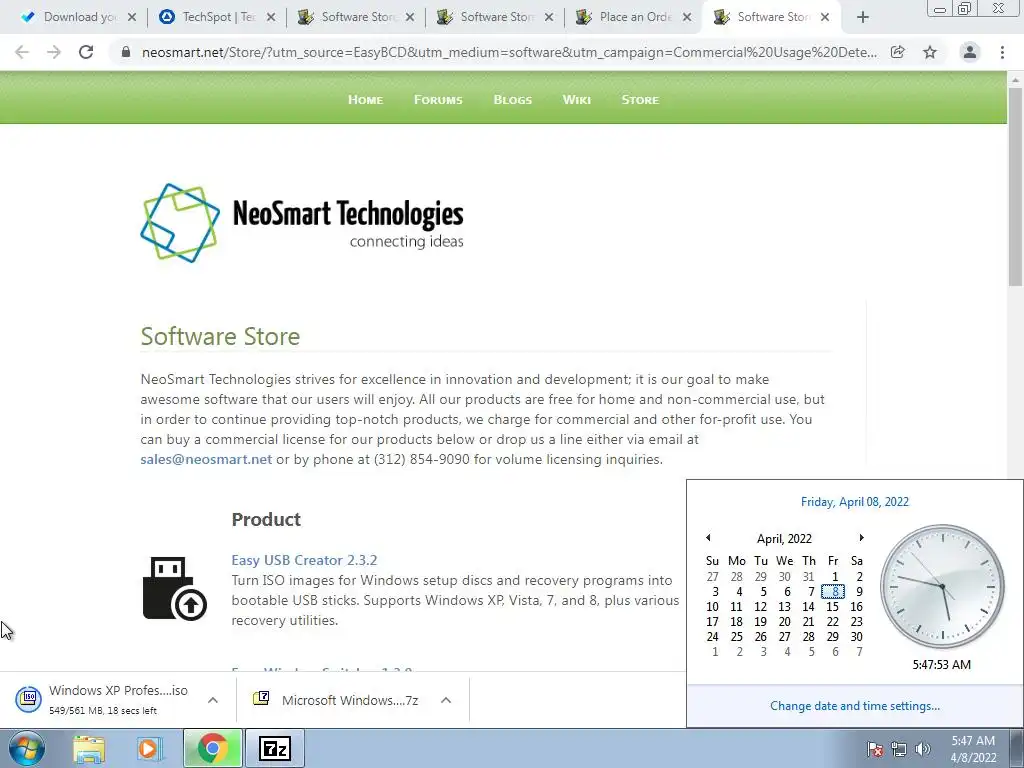Click the page vertical scrollbar thumb
The image size is (1024, 768).
tap(1016, 186)
